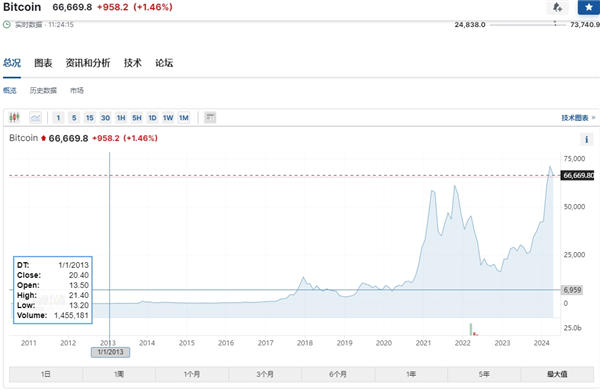Switch to the 论坛 tab
This screenshot has height=391, width=600.
164,63
